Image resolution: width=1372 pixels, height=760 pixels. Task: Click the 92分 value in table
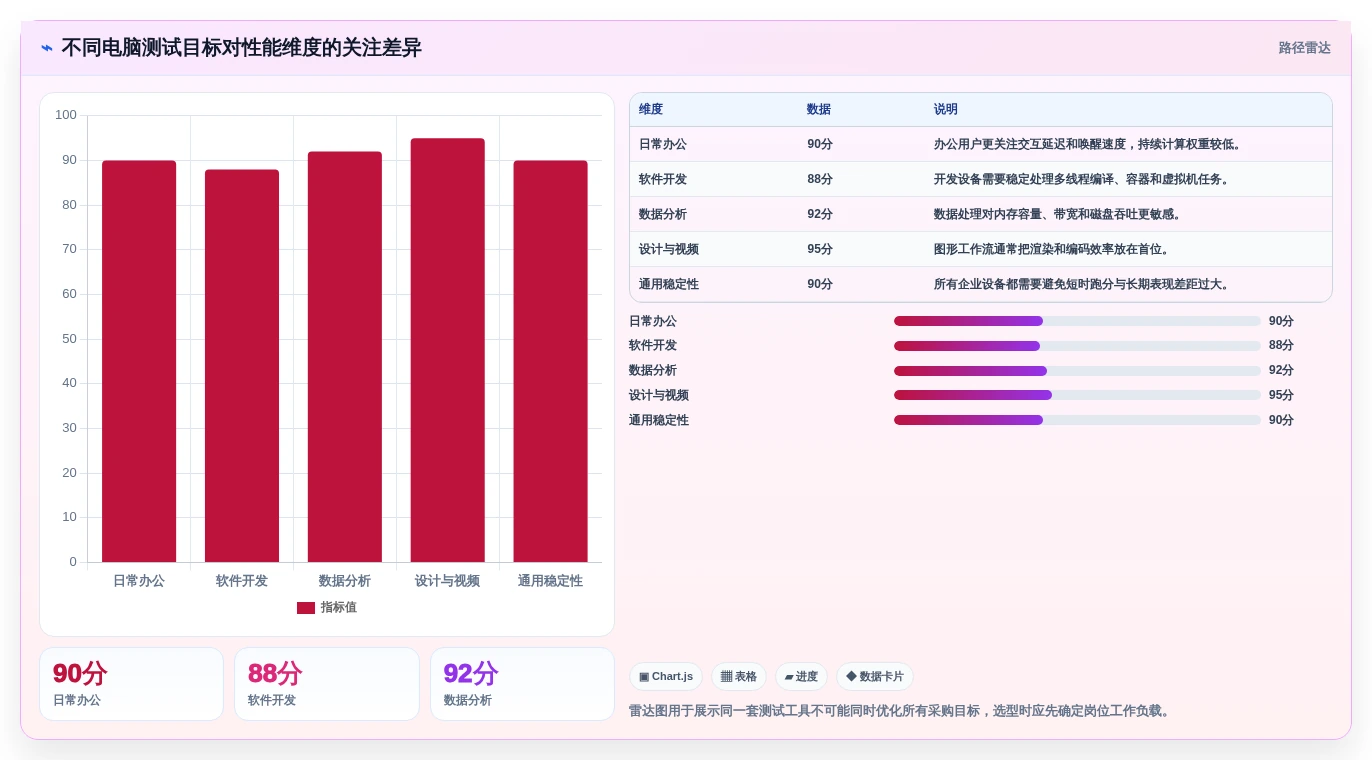(820, 214)
